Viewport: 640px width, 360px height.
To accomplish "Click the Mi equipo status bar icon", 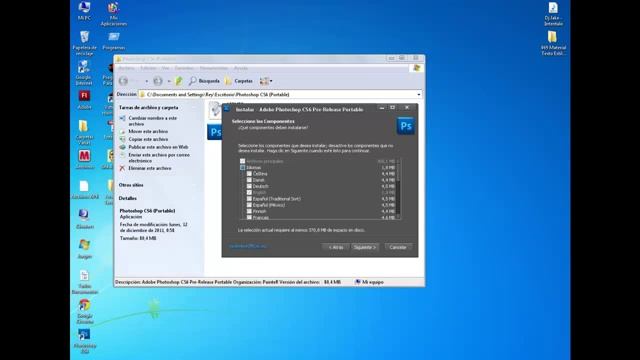I will [x=358, y=282].
